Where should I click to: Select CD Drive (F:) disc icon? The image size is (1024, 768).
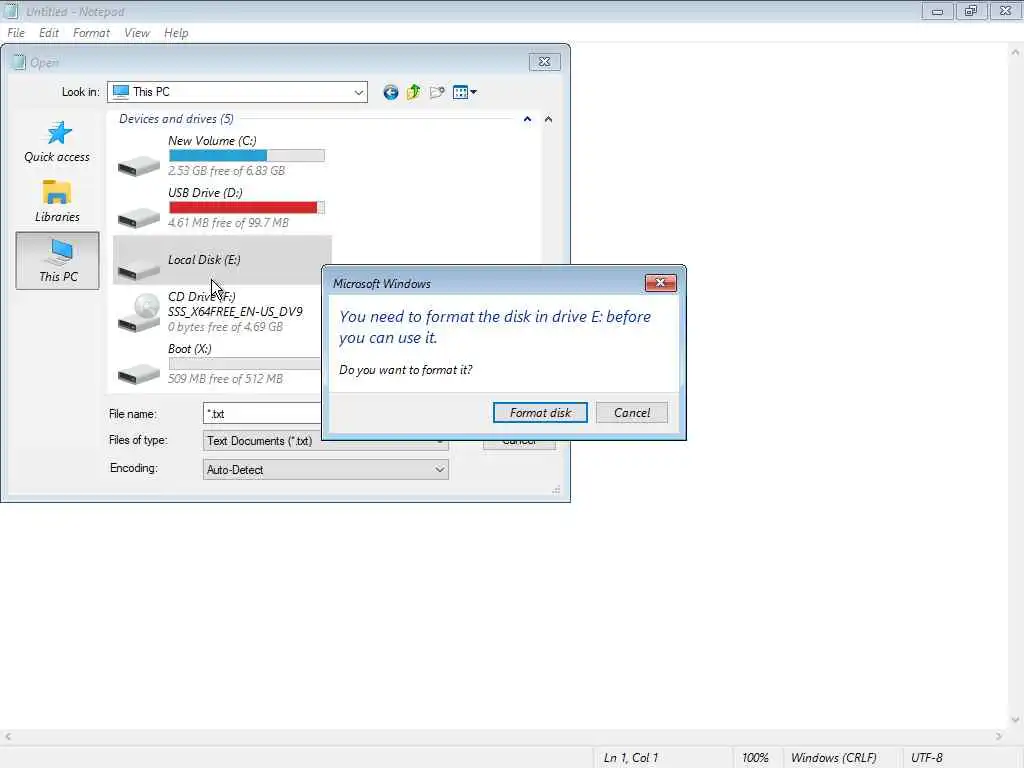click(x=138, y=313)
